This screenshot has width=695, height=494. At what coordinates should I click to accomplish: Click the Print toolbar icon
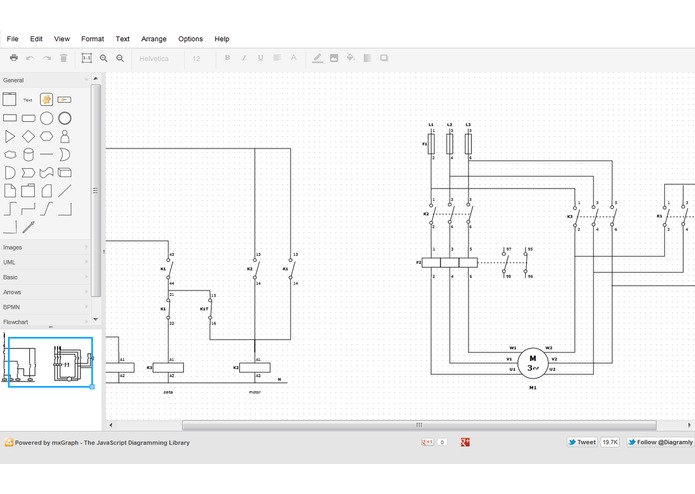coord(14,58)
